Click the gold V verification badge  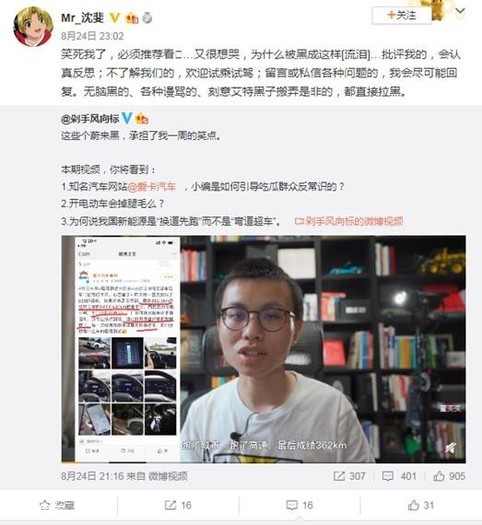point(115,17)
